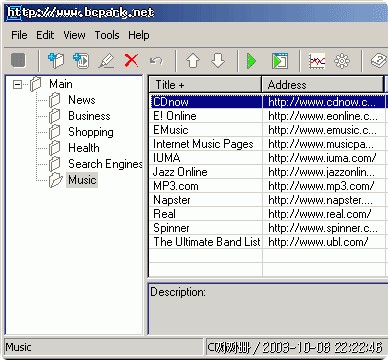
Task: Open the Edit menu
Action: [45, 35]
